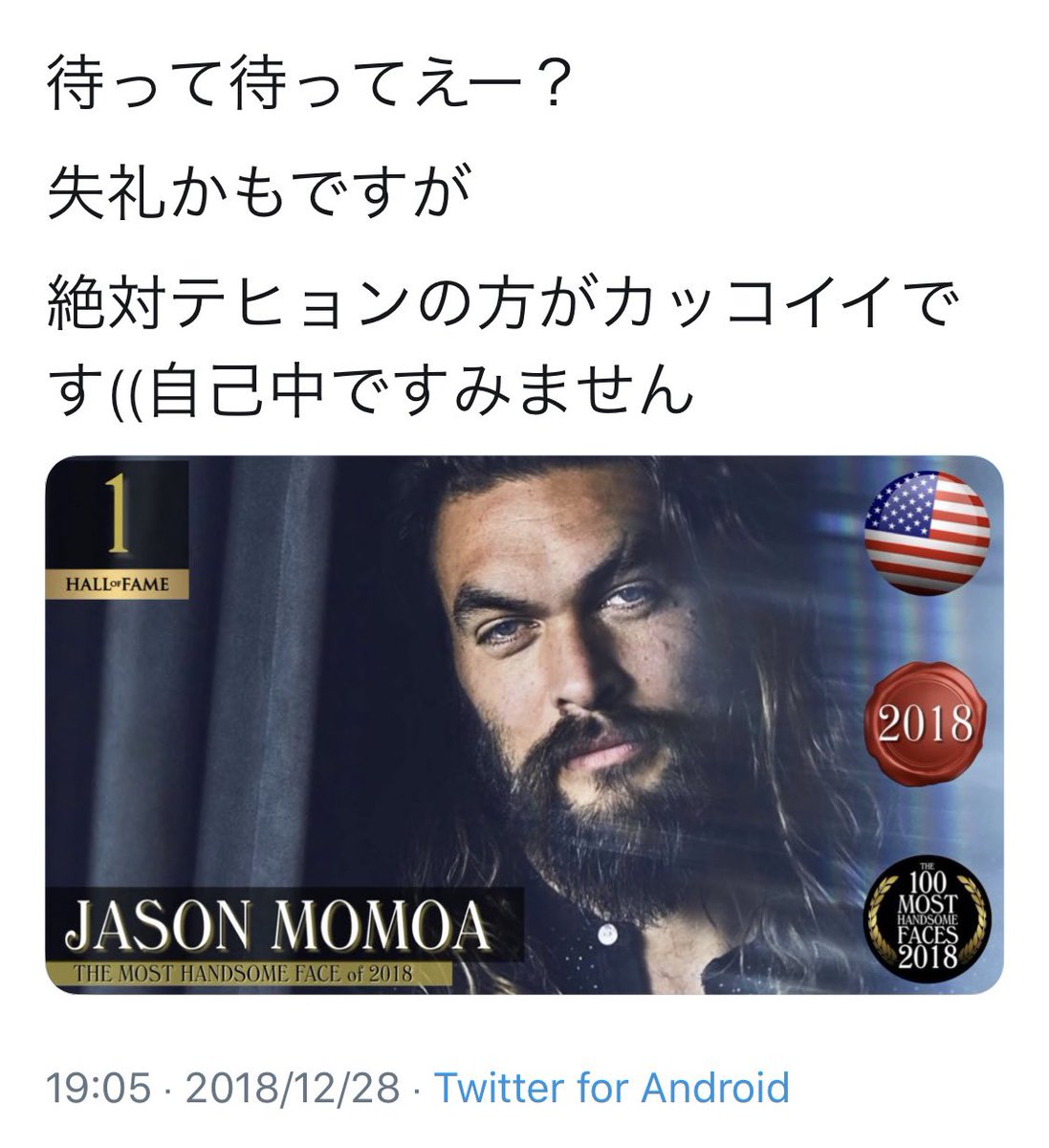The image size is (1049, 1148).
Task: Select the Hall of Fame label
Action: tap(118, 584)
